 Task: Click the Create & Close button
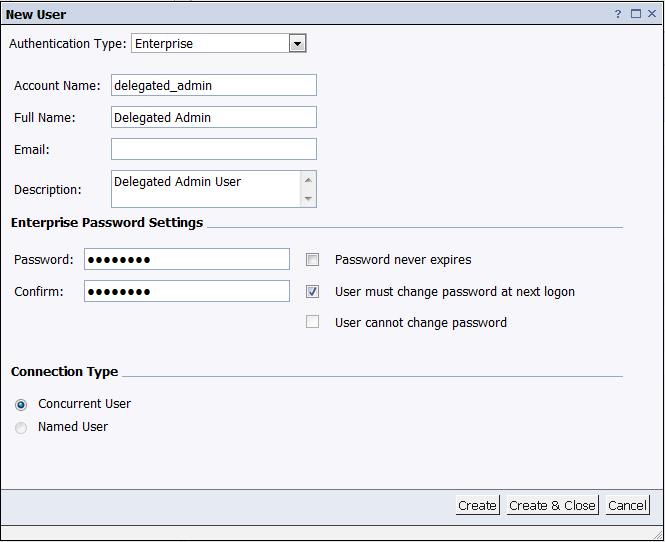click(552, 505)
